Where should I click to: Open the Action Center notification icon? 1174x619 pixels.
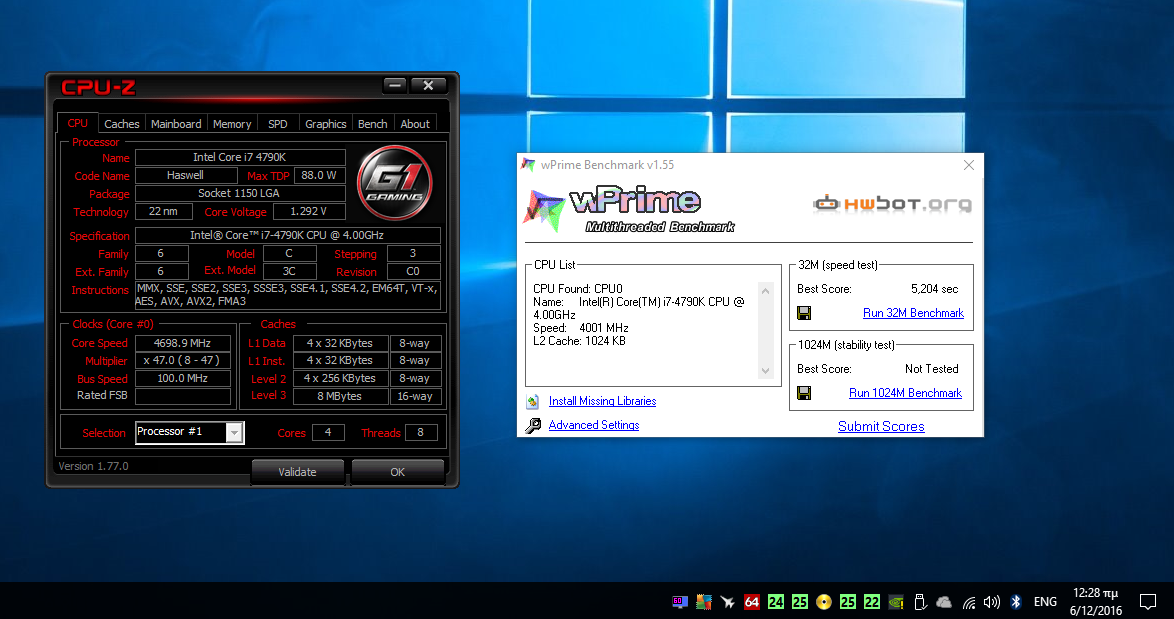(1148, 602)
